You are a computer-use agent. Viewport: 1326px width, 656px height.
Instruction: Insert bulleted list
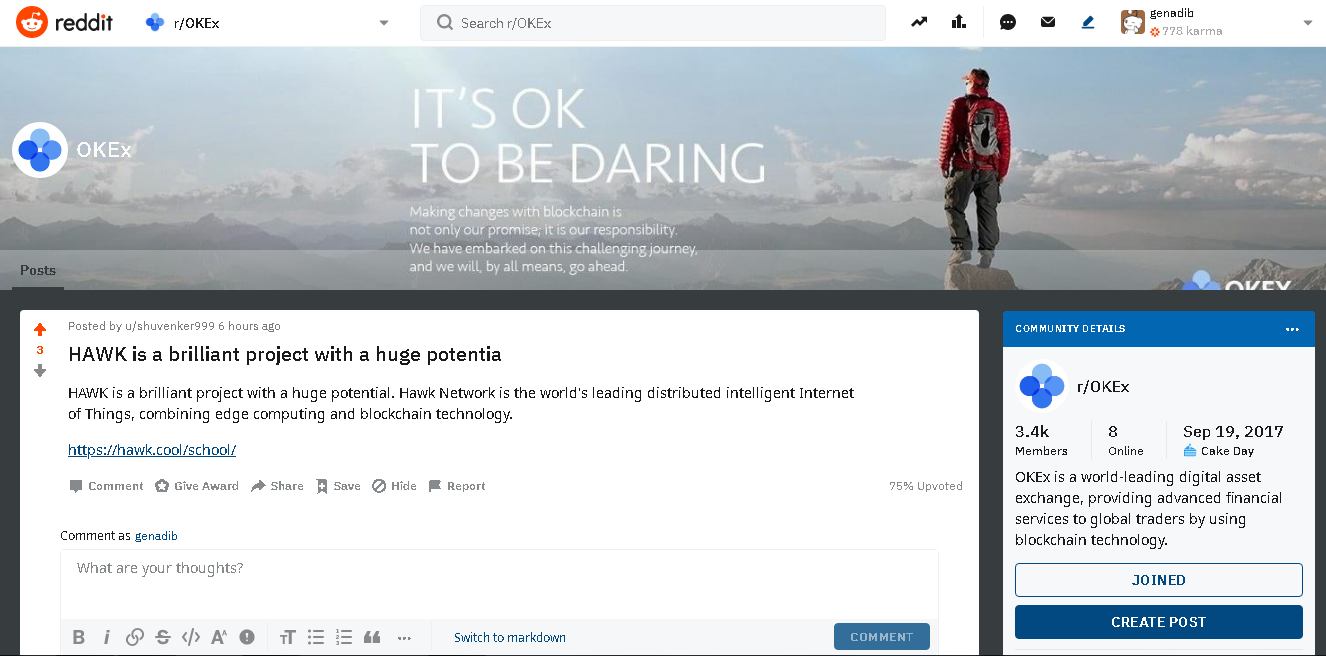click(316, 637)
